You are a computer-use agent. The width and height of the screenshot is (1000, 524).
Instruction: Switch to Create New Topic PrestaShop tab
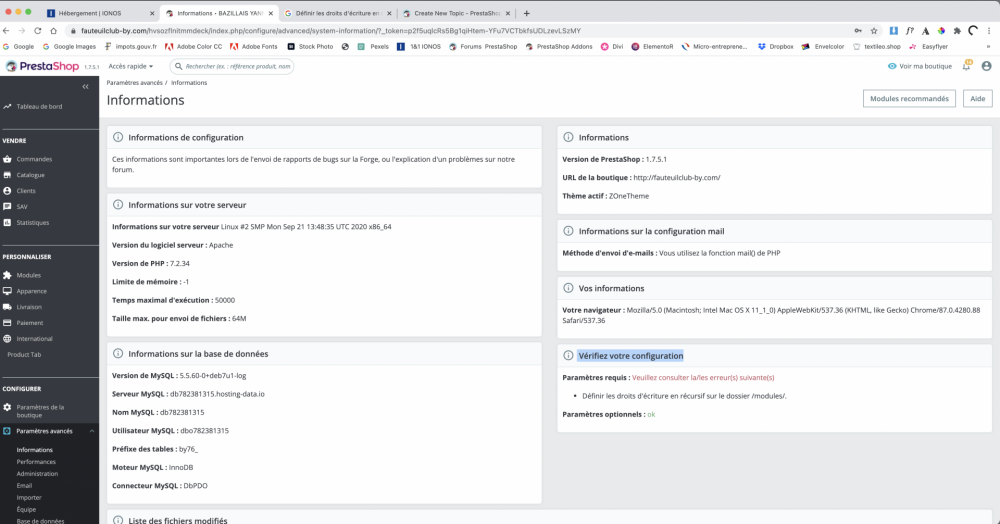point(457,13)
